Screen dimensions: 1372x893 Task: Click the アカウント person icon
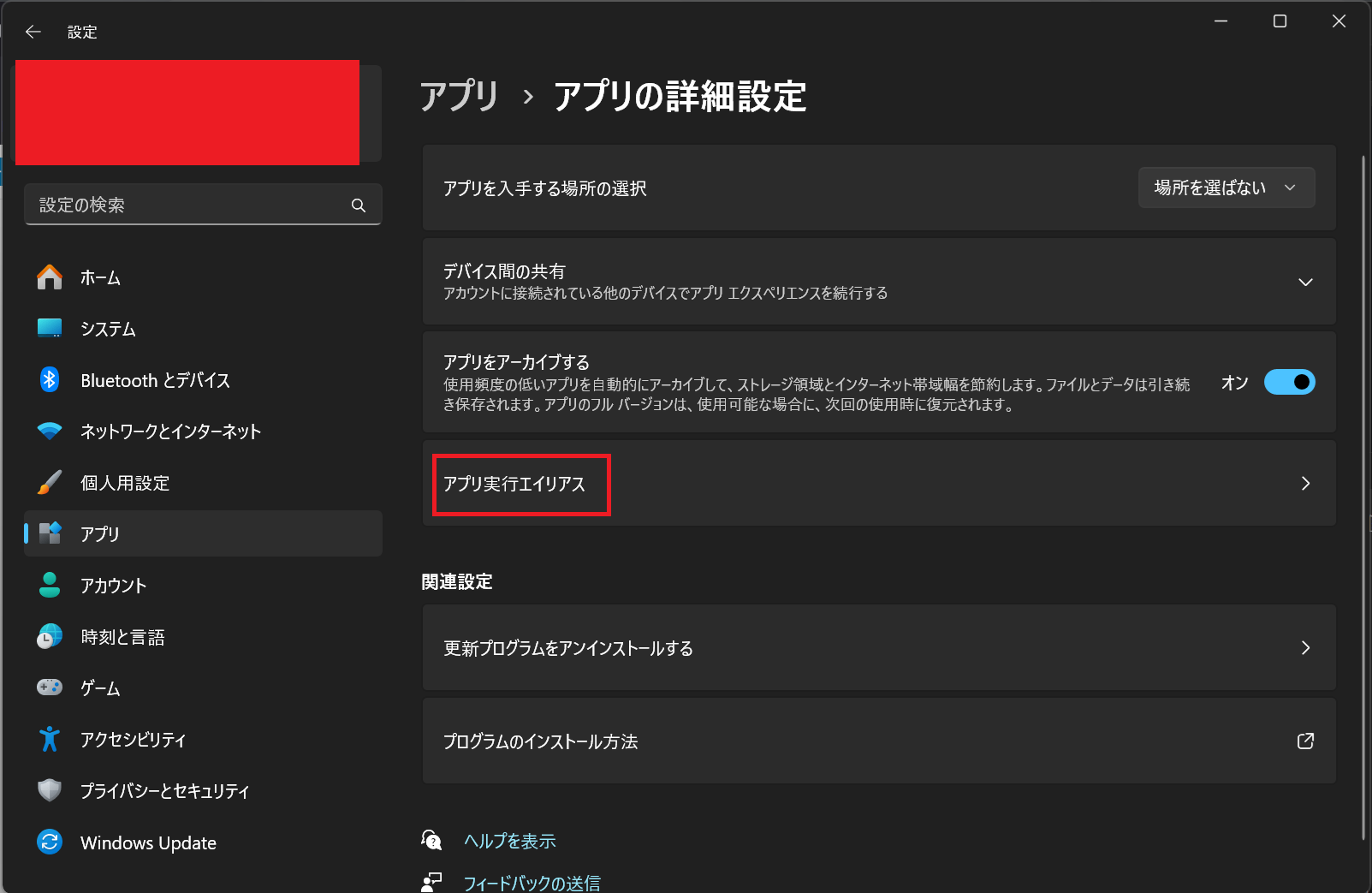tap(50, 585)
